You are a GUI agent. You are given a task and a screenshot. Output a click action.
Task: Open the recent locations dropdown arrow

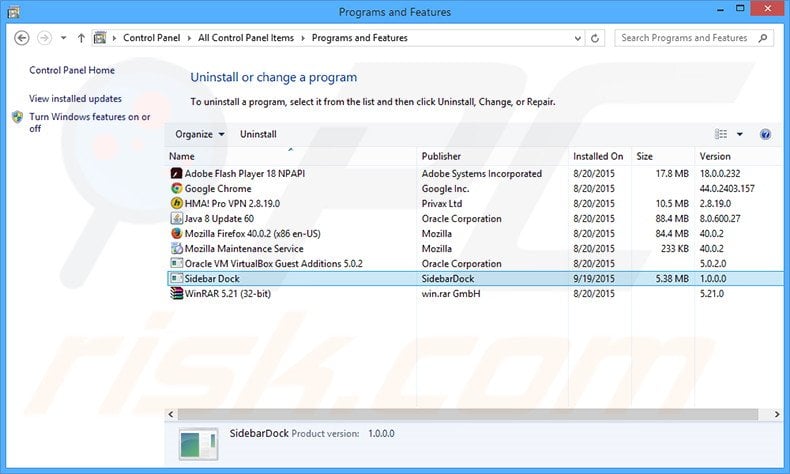pos(63,38)
